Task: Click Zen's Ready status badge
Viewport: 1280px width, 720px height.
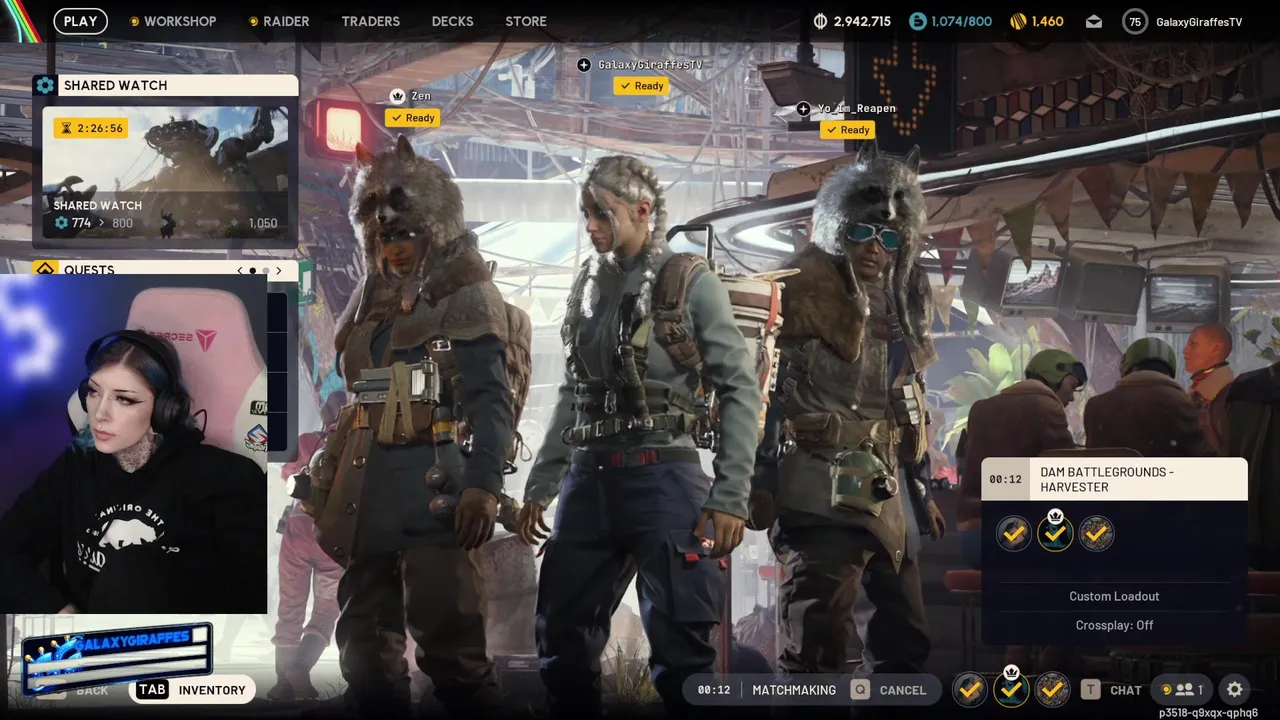Action: coord(413,118)
